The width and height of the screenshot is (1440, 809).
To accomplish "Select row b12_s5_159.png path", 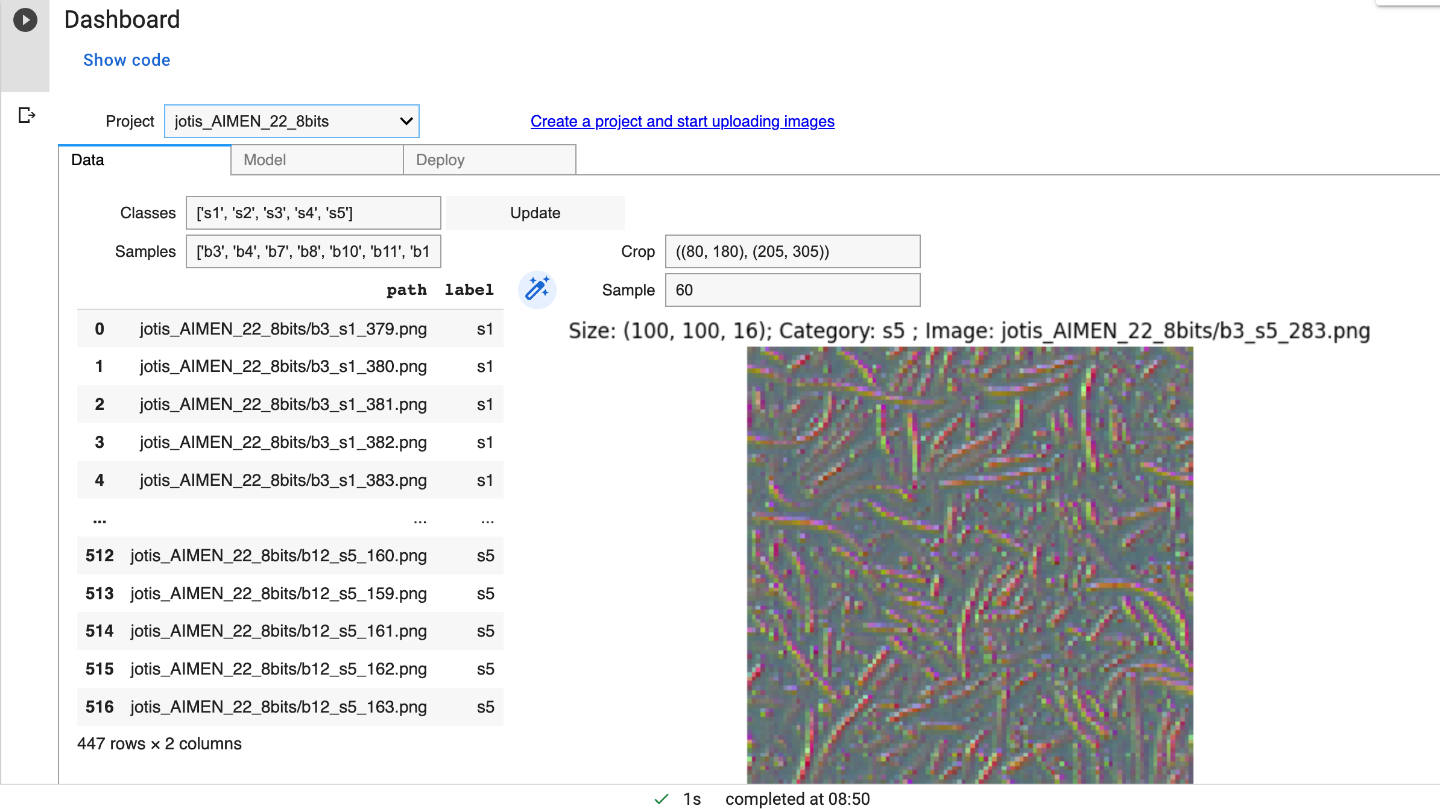I will coord(279,594).
